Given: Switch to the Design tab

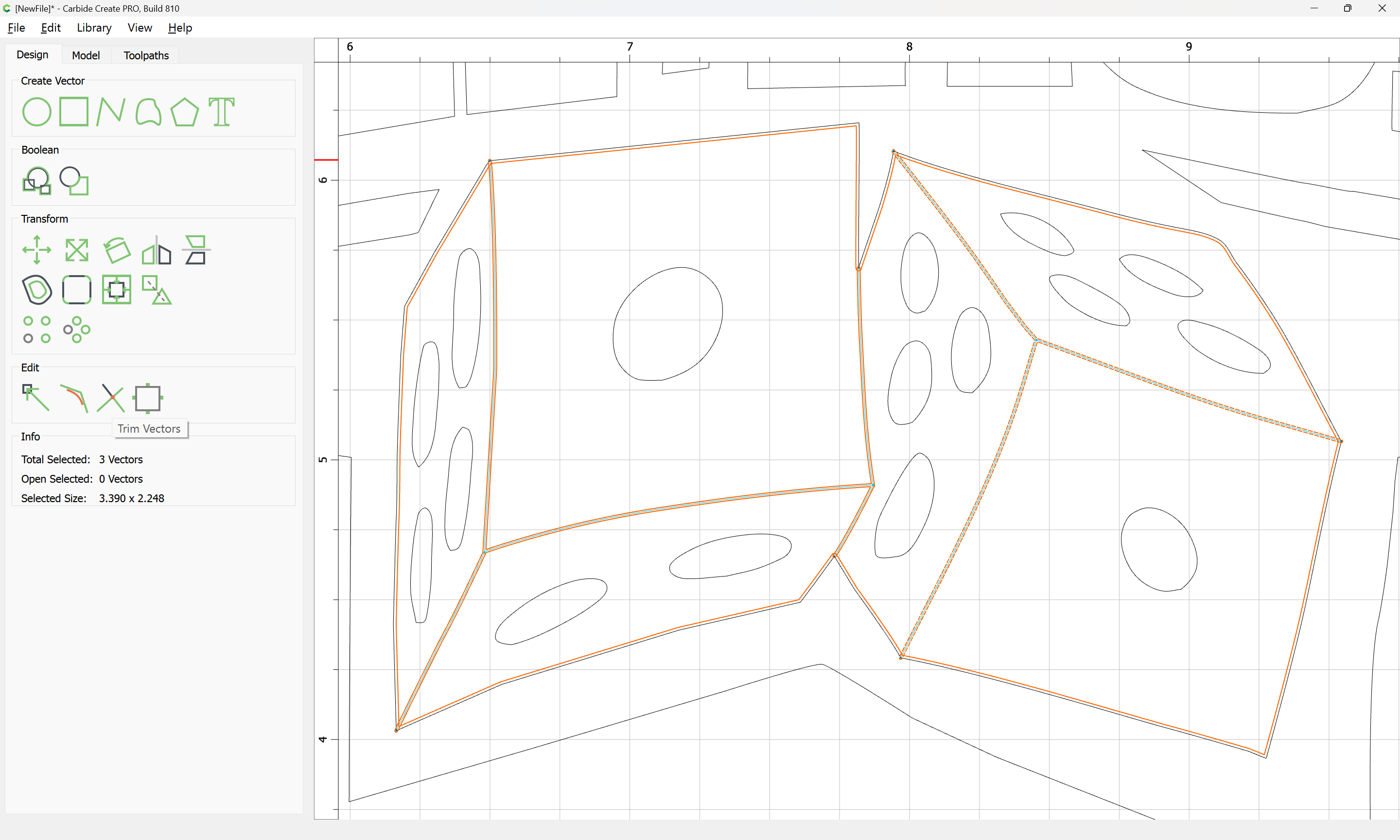Looking at the screenshot, I should pos(32,55).
